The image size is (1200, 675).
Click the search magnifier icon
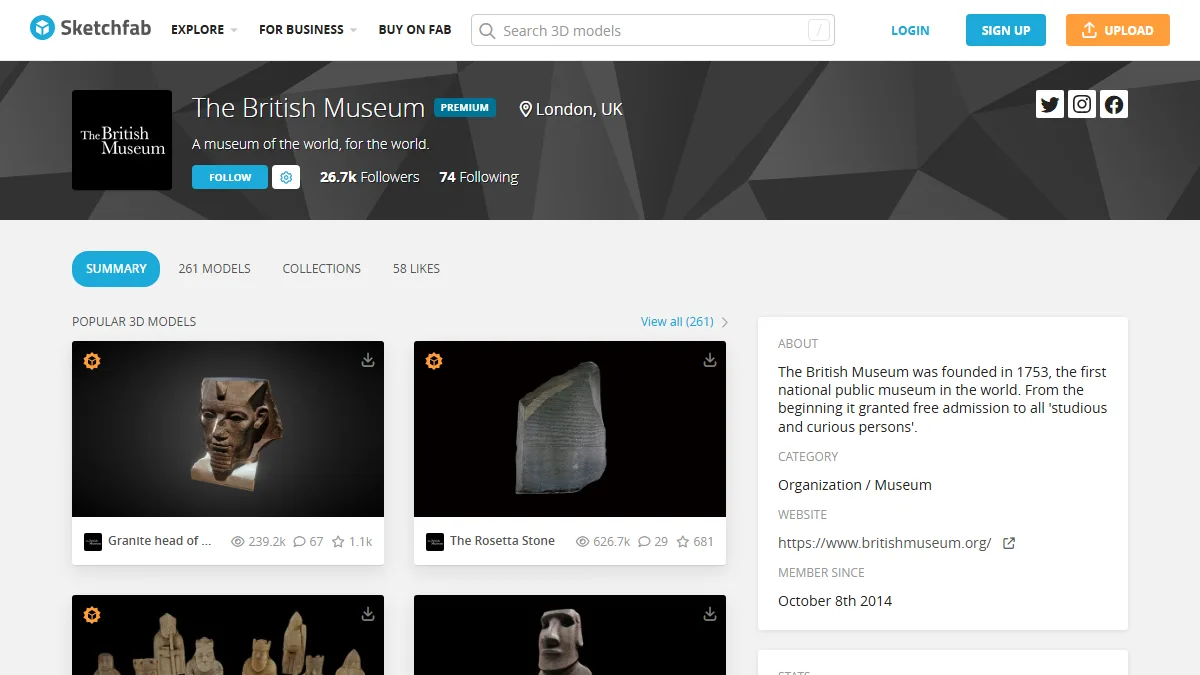tap(488, 31)
